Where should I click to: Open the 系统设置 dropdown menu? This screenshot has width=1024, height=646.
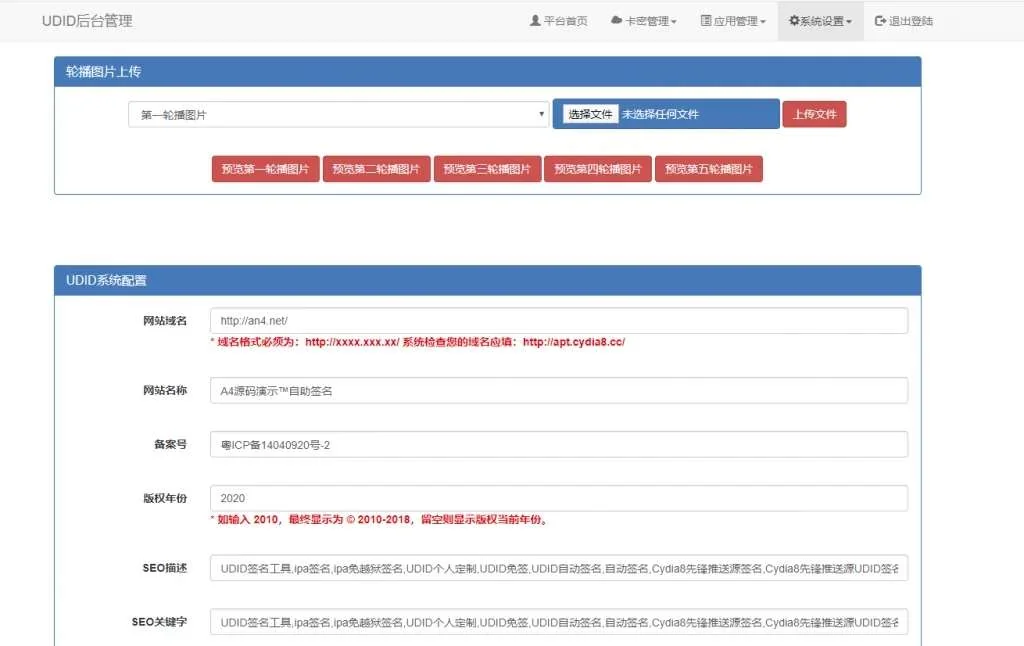[x=820, y=21]
